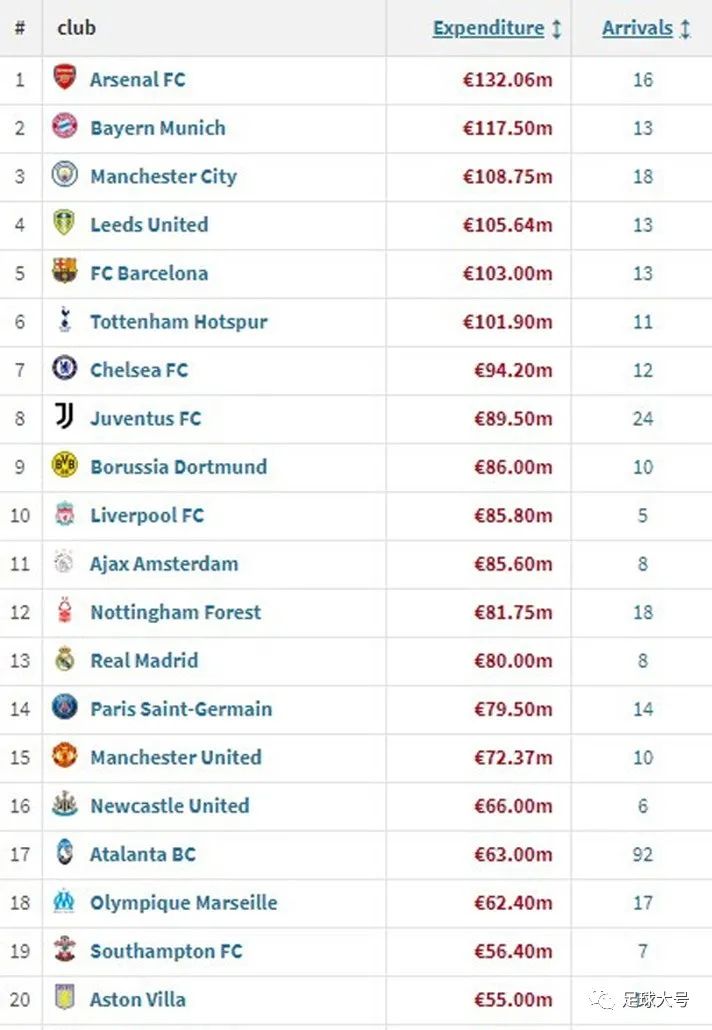The height and width of the screenshot is (1030, 712).
Task: Click the Bayern Munich club crest icon
Action: [64, 127]
